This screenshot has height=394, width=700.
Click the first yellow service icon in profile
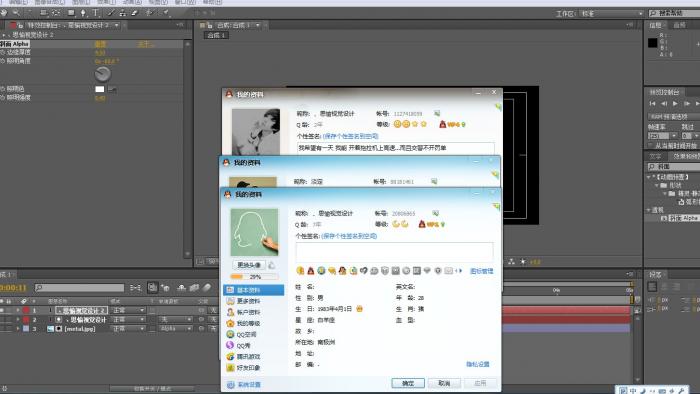(300, 270)
